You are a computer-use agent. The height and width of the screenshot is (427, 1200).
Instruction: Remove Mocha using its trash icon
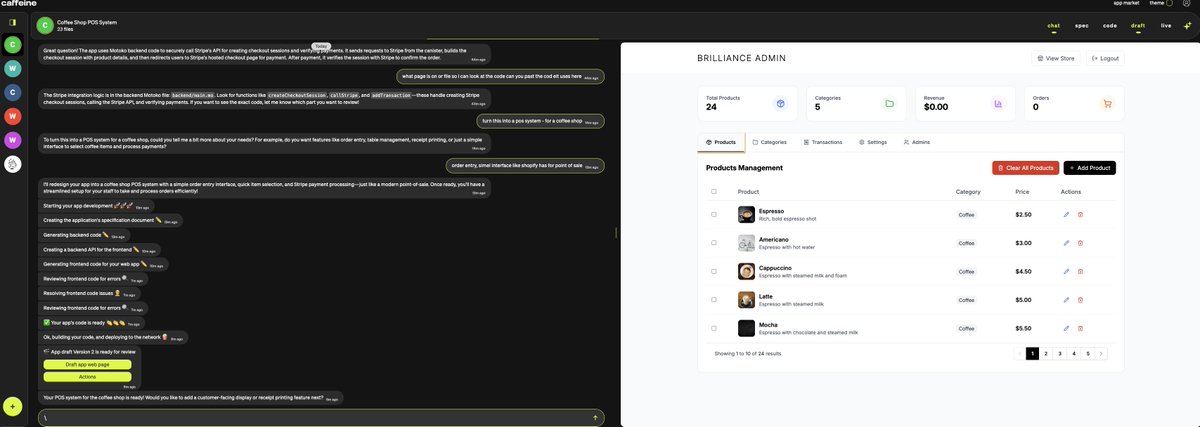pos(1080,328)
